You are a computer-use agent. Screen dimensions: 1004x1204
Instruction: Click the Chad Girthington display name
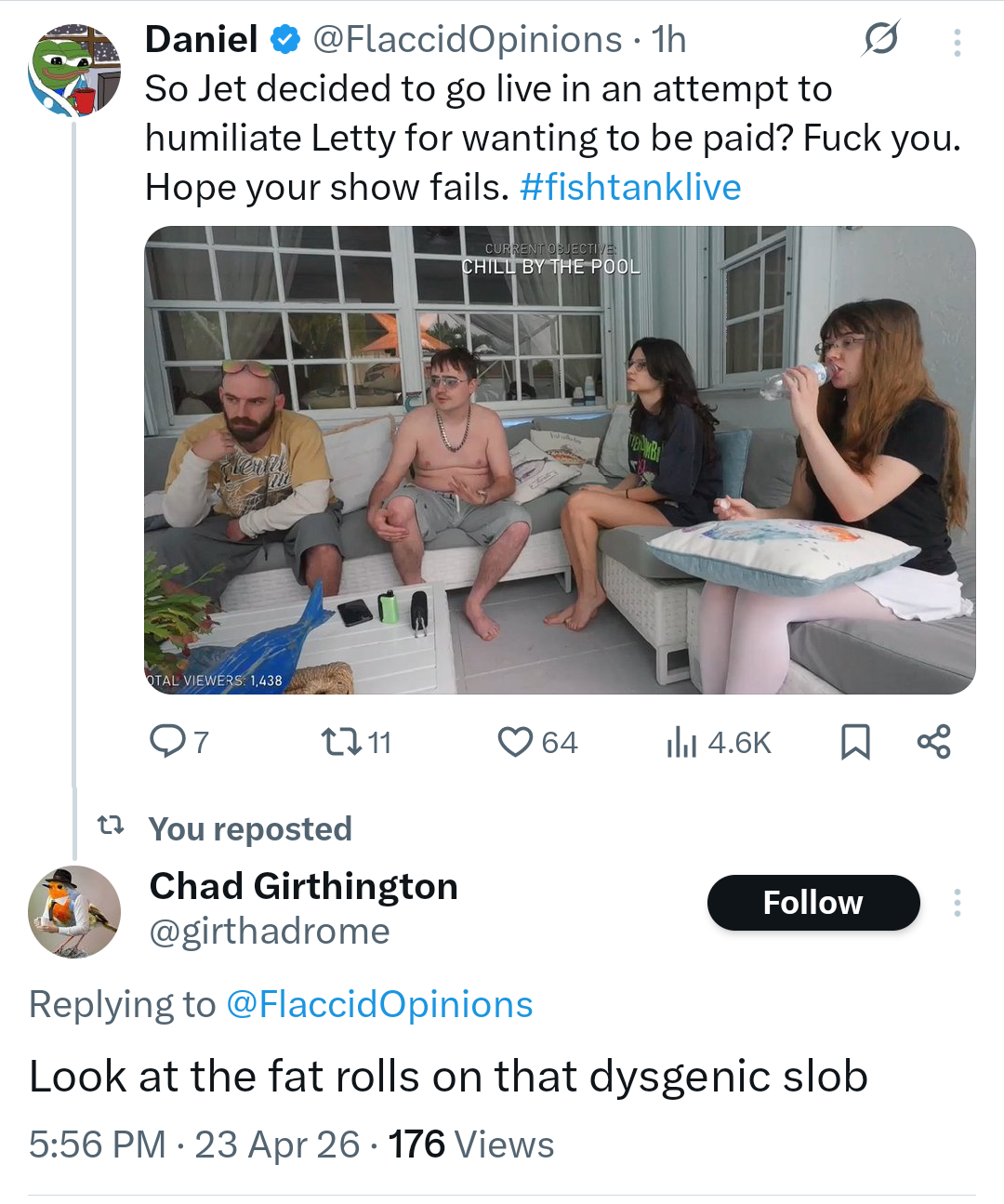pyautogui.click(x=303, y=886)
